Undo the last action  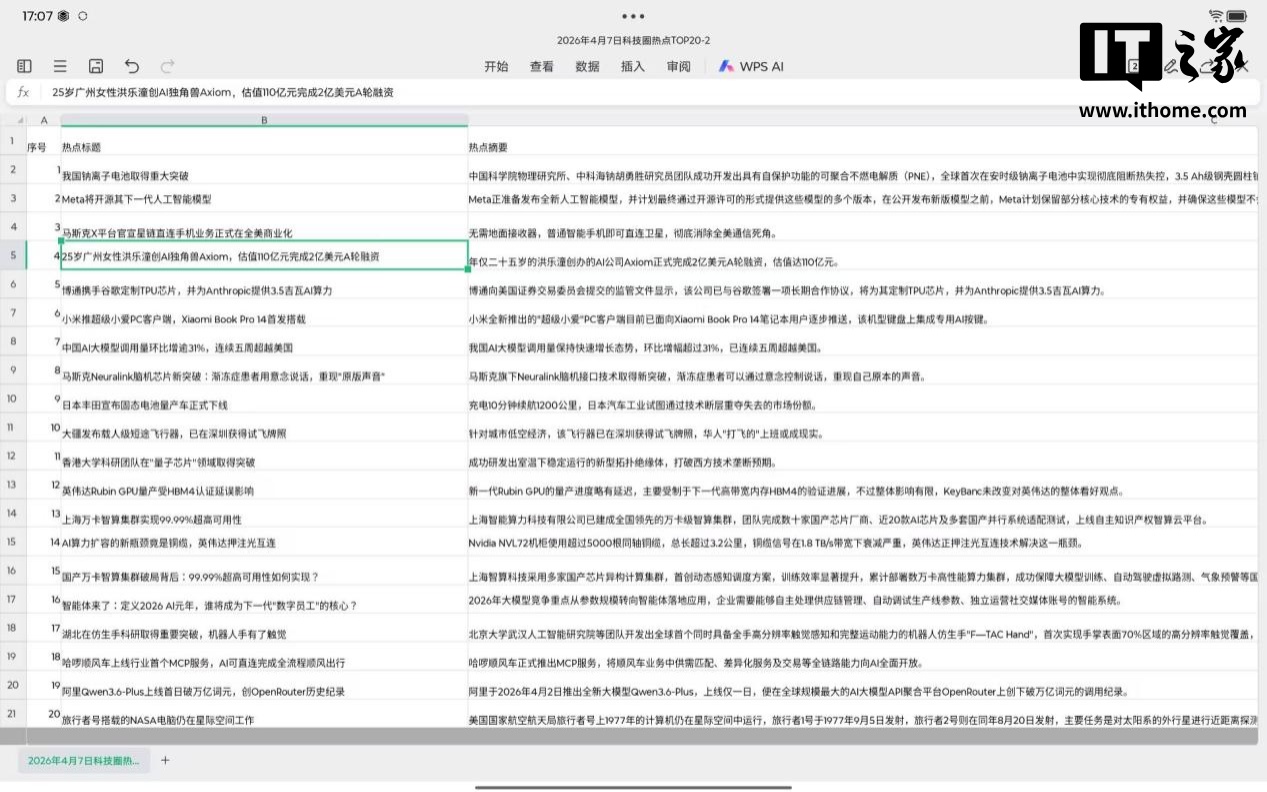(132, 66)
